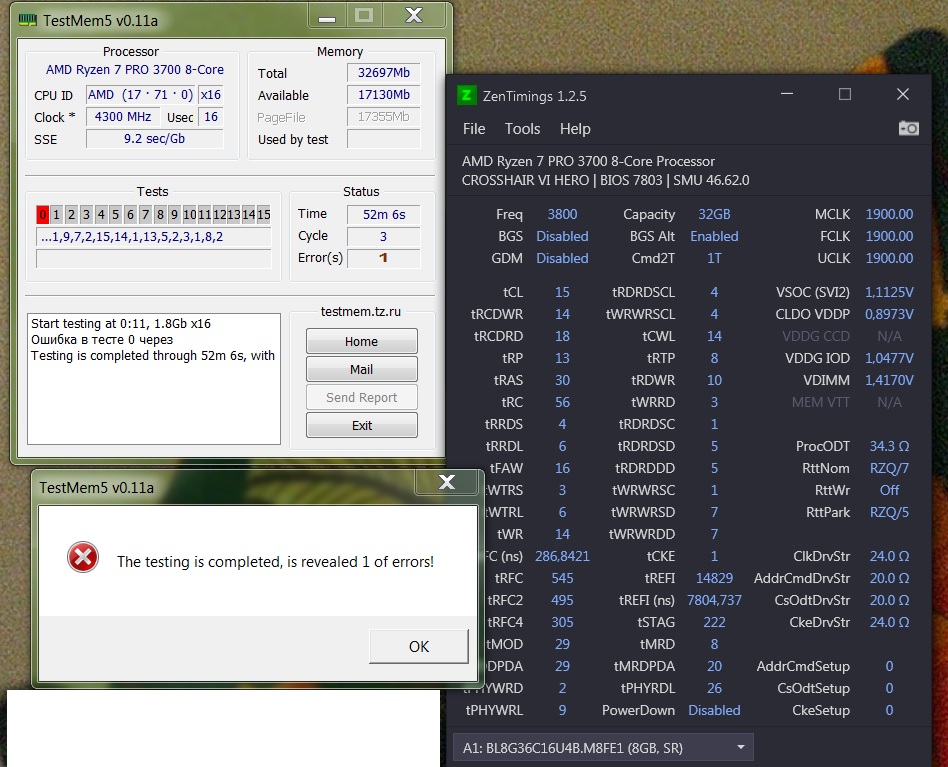Click the FCLK 1900.00 value

[x=889, y=236]
